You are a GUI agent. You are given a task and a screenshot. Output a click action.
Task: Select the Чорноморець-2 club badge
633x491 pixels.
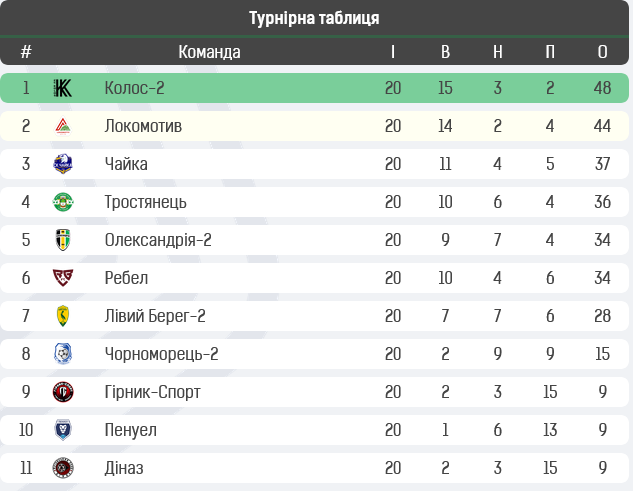(63, 354)
